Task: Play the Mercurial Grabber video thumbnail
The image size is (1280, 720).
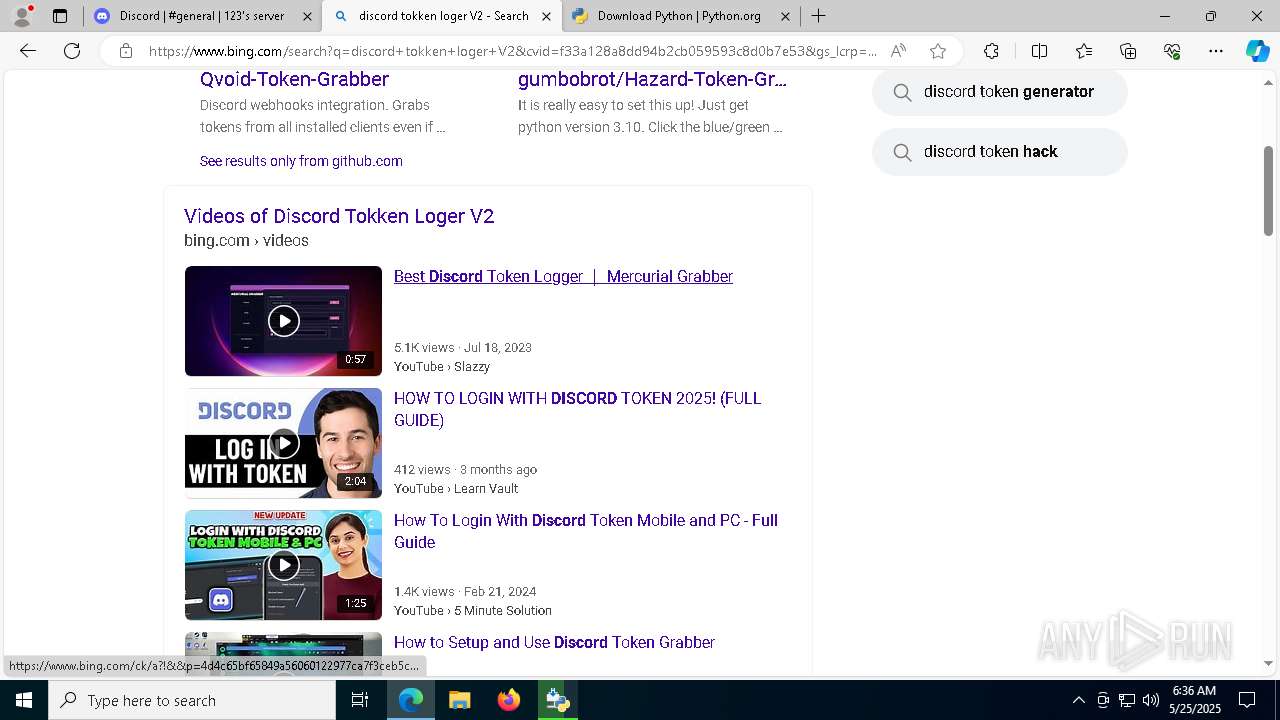Action: [x=283, y=321]
